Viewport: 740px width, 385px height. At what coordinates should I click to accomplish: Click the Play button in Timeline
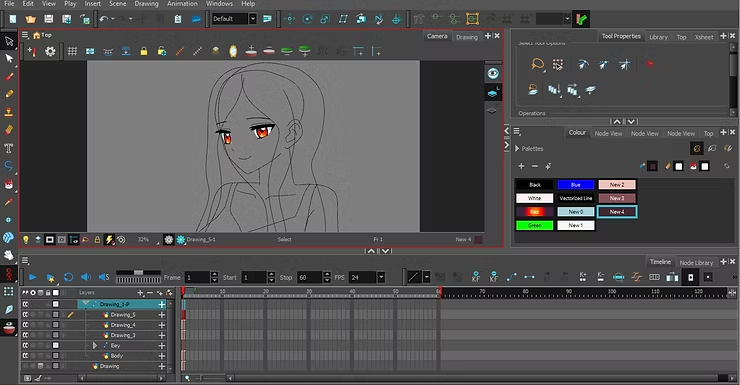tap(33, 277)
